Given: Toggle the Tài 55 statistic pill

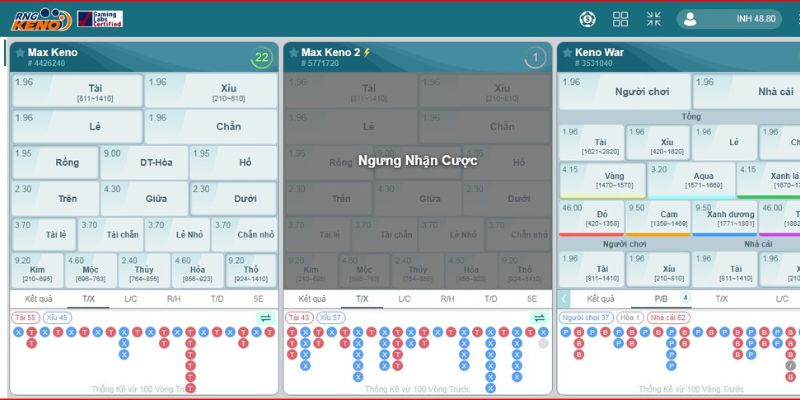Looking at the screenshot, I should point(25,317).
